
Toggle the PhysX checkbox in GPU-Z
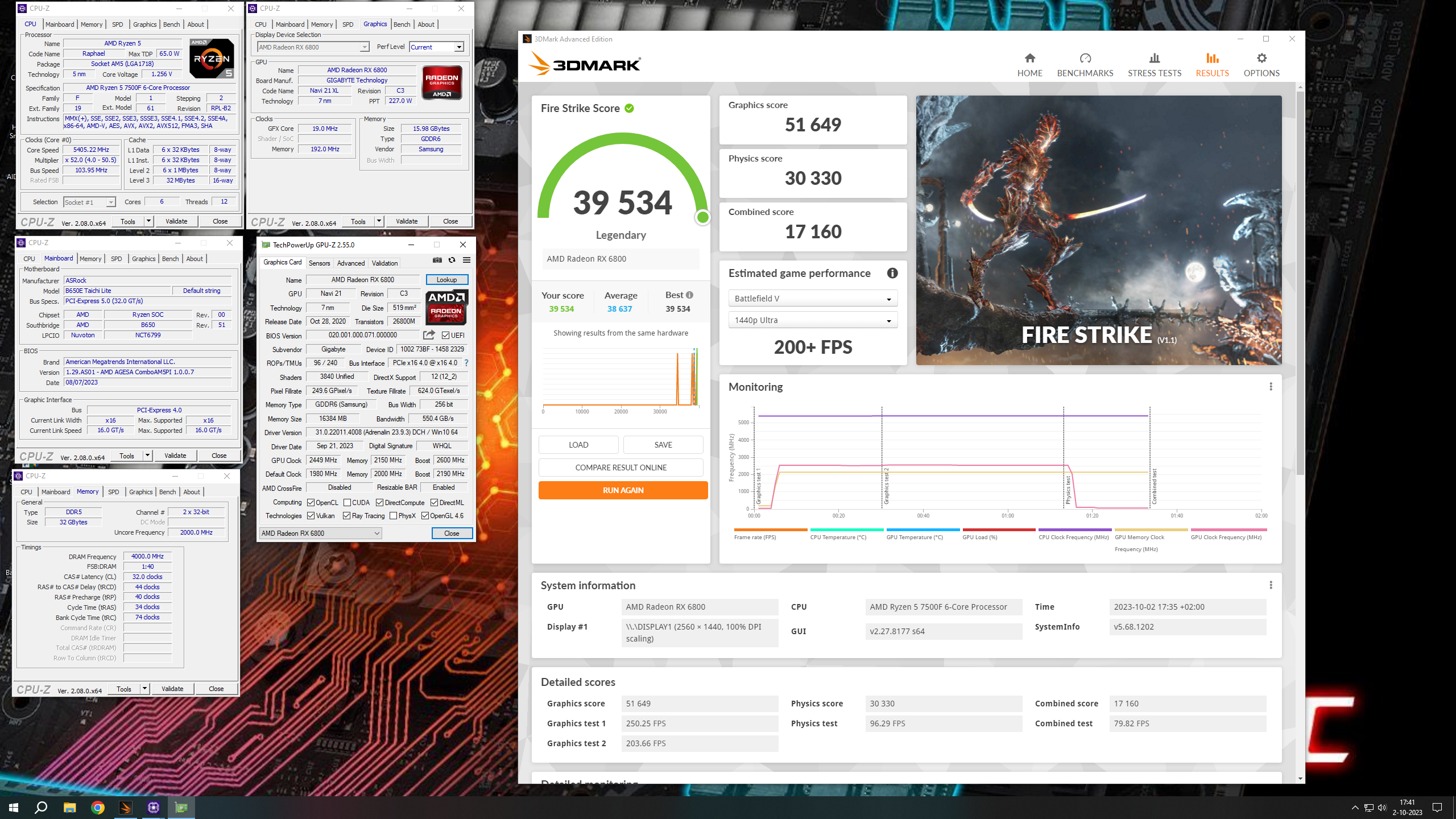pos(393,516)
